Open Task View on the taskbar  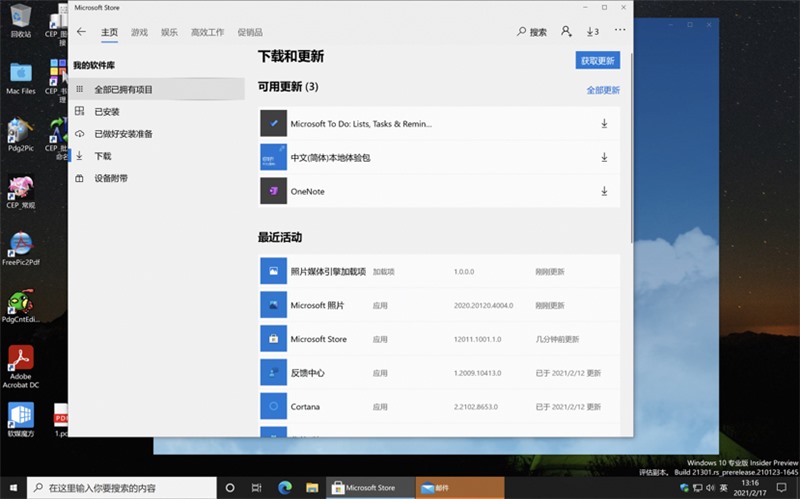point(257,488)
